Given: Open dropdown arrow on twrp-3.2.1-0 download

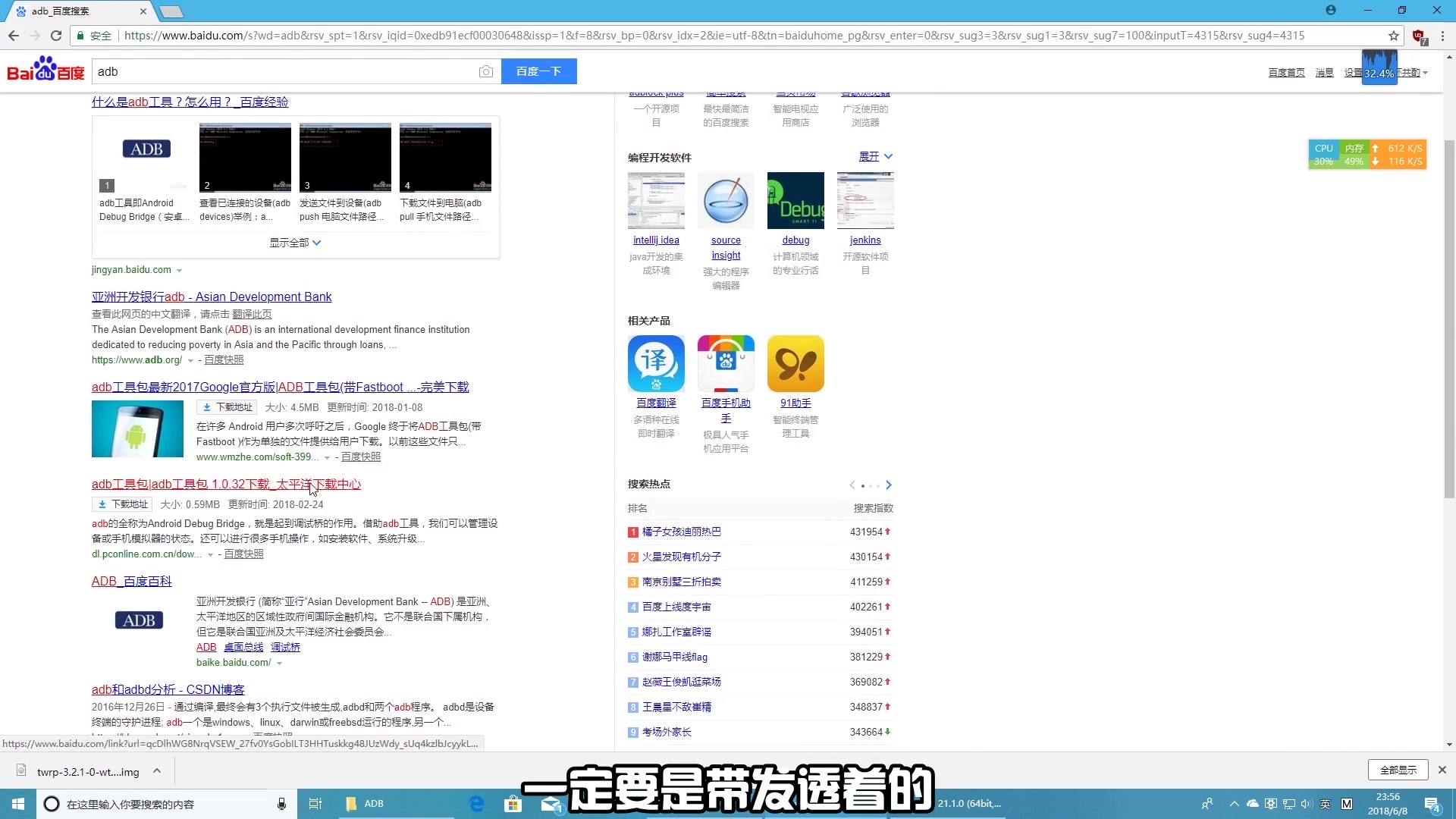Looking at the screenshot, I should (158, 770).
